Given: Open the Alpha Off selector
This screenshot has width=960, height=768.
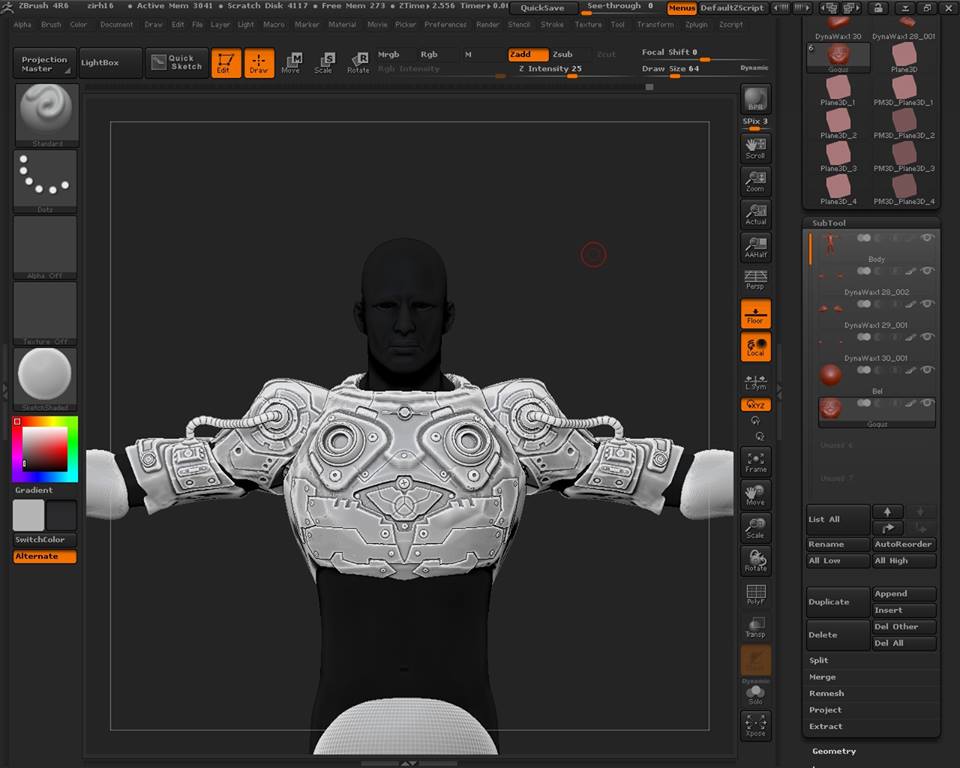Looking at the screenshot, I should (46, 247).
